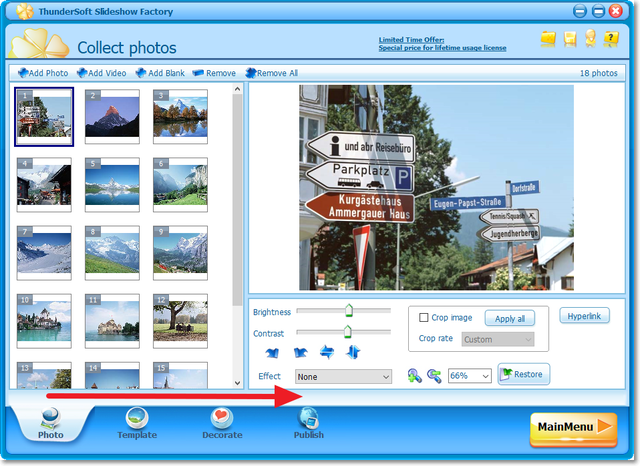The image size is (640, 466).
Task: Click the zoom out magnifier icon
Action: tap(433, 376)
